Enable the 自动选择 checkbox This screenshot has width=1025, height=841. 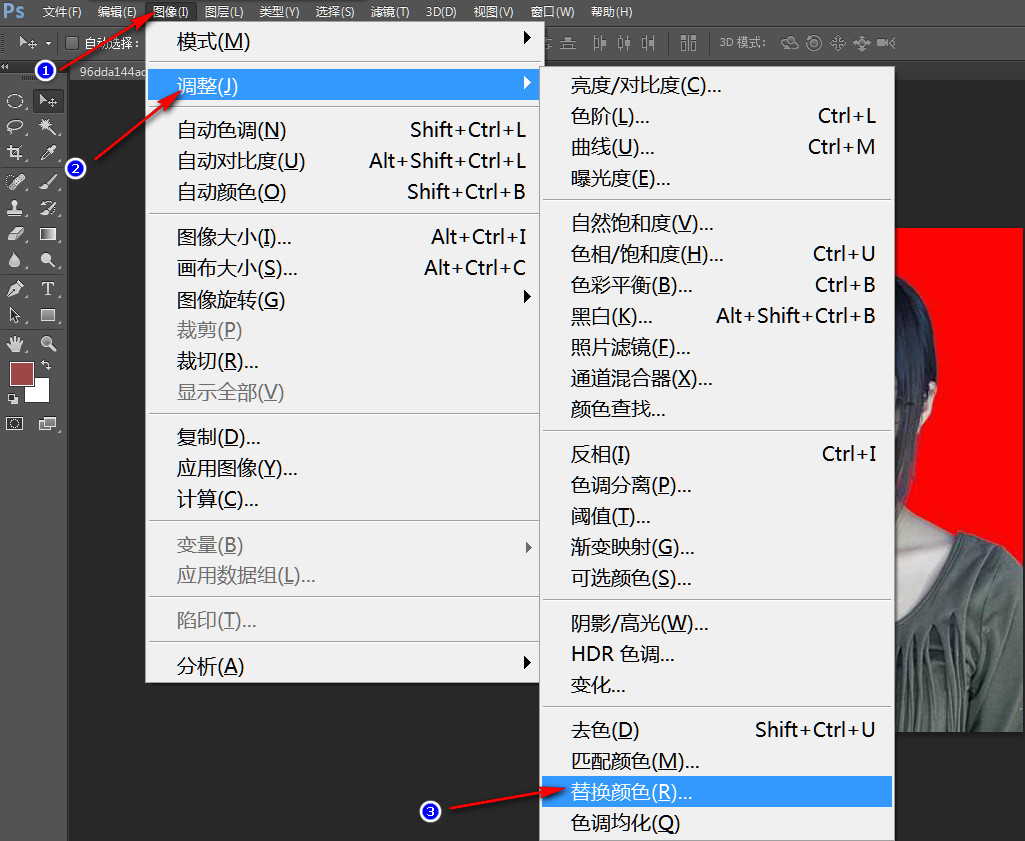(x=72, y=43)
